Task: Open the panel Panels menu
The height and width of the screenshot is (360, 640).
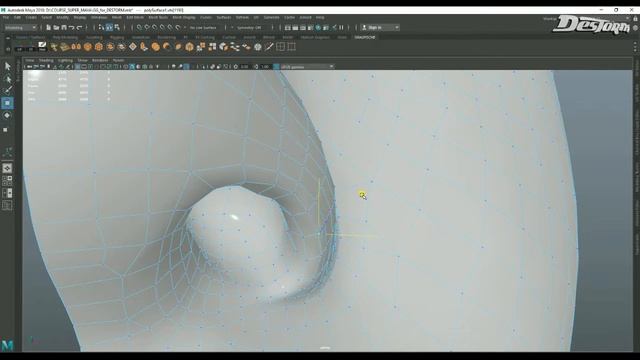Action: pyautogui.click(x=118, y=60)
